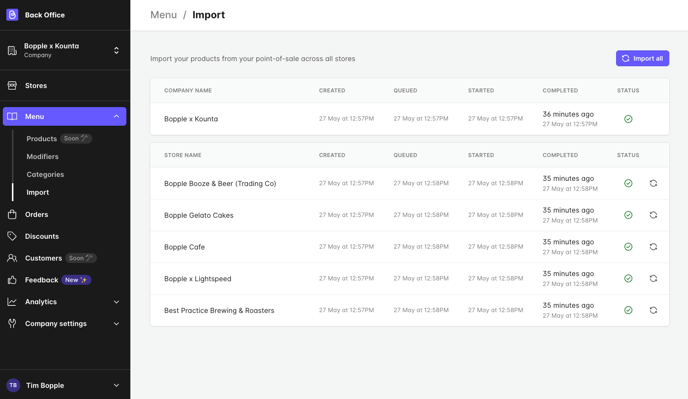The width and height of the screenshot is (688, 399).
Task: Collapse the Menu section chevron
Action: (x=116, y=116)
